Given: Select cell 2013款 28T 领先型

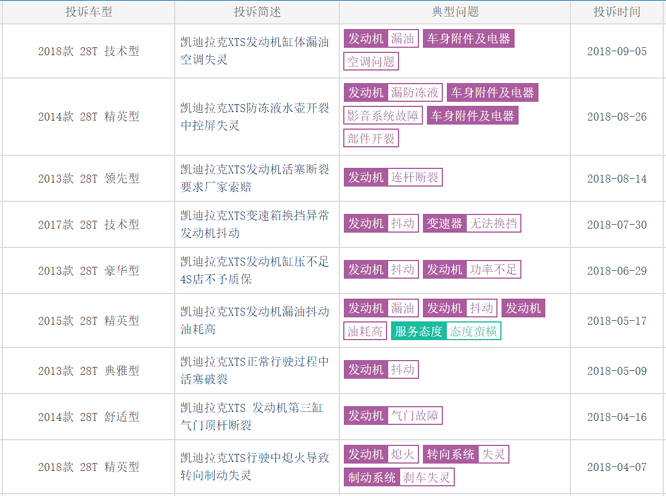Looking at the screenshot, I should click(89, 178).
